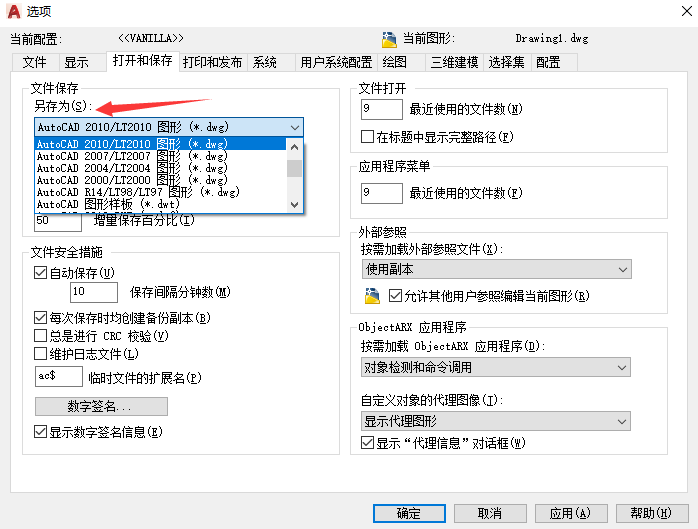Screen dimensions: 698x529
Task: Click the 保存间隔分钟数 input field
Action: (94, 292)
